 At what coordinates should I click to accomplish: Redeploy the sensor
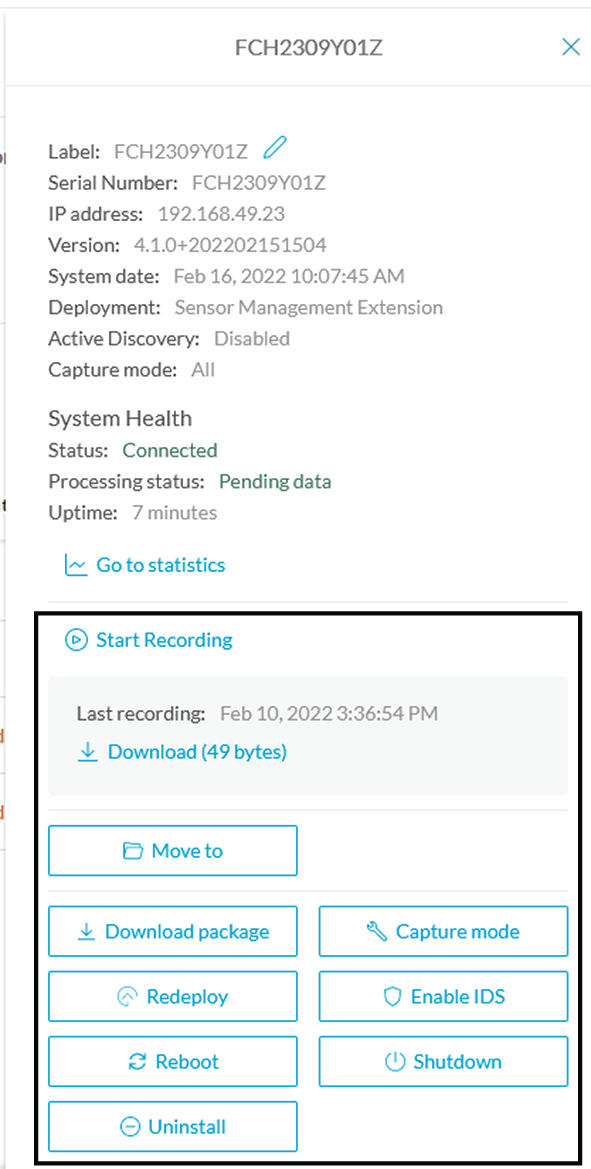click(173, 996)
